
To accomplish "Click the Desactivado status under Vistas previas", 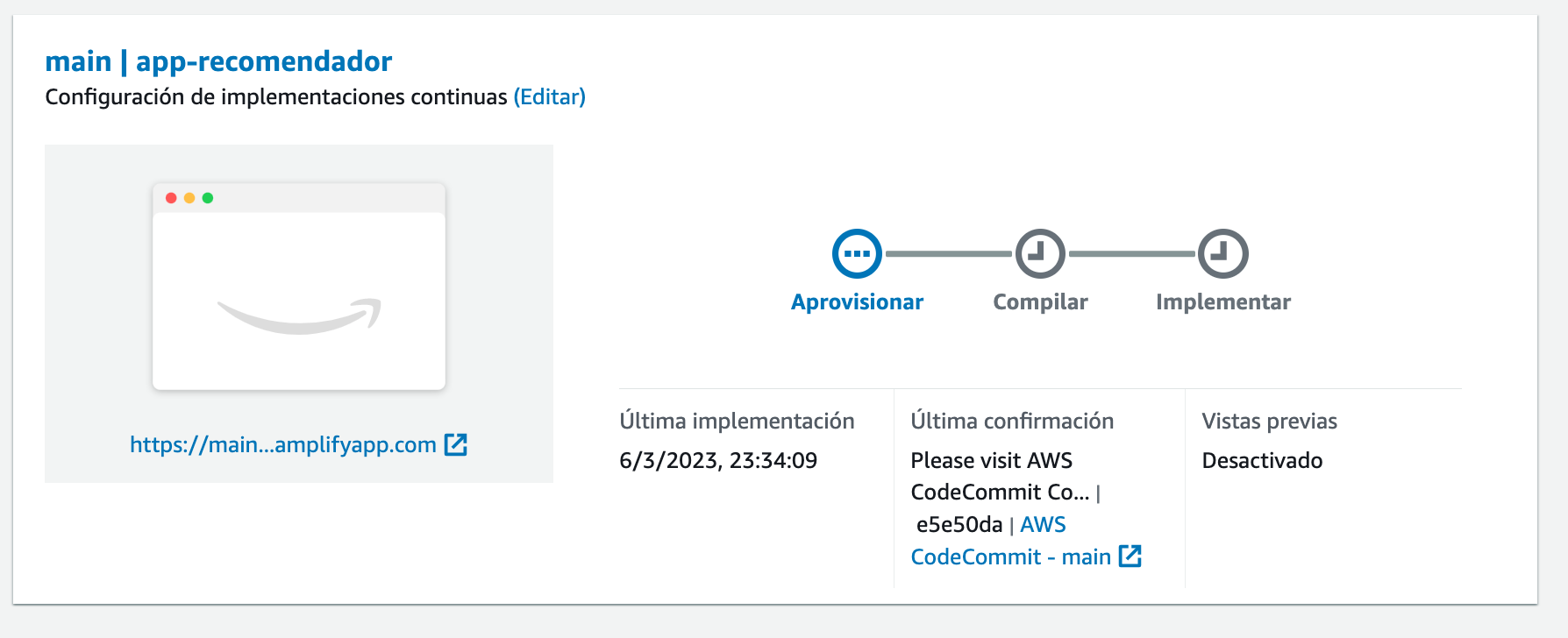I will point(1262,461).
